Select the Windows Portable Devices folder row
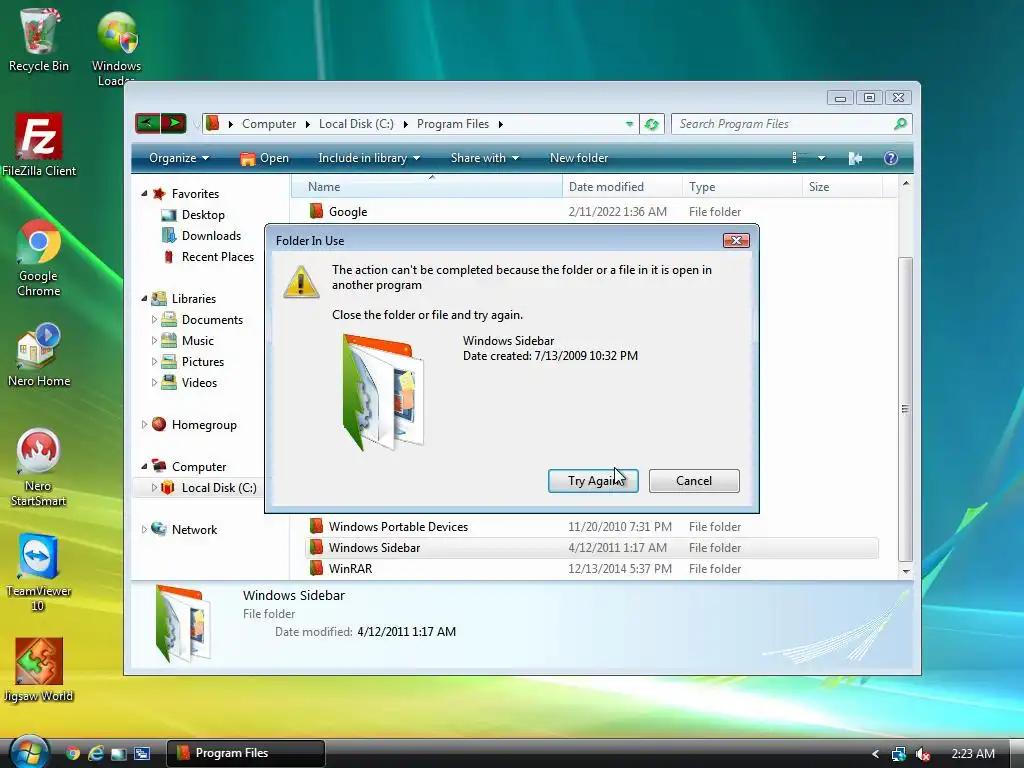1024x768 pixels. [x=592, y=526]
